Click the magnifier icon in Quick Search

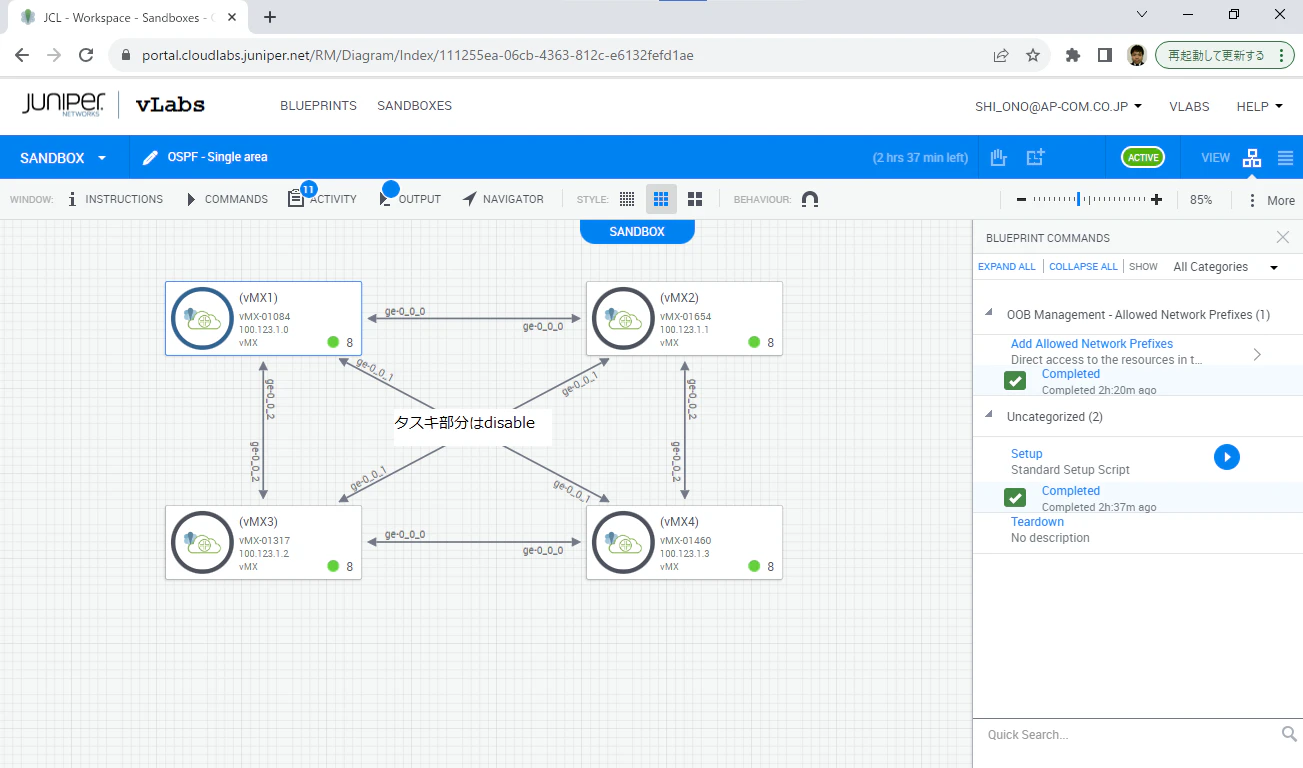pos(1289,734)
